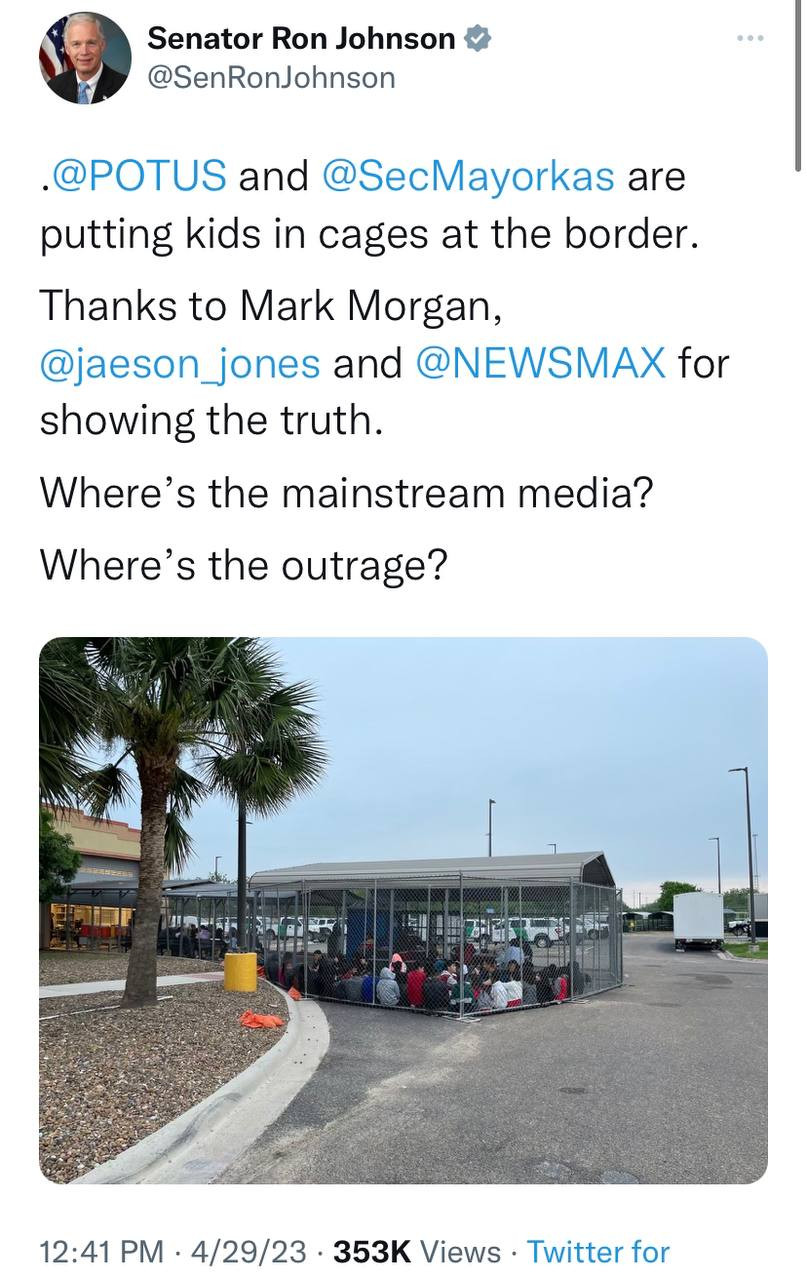Viewport: 807px width, 1280px height.
Task: Open the @SecMayorkas mention
Action: pyautogui.click(x=468, y=177)
